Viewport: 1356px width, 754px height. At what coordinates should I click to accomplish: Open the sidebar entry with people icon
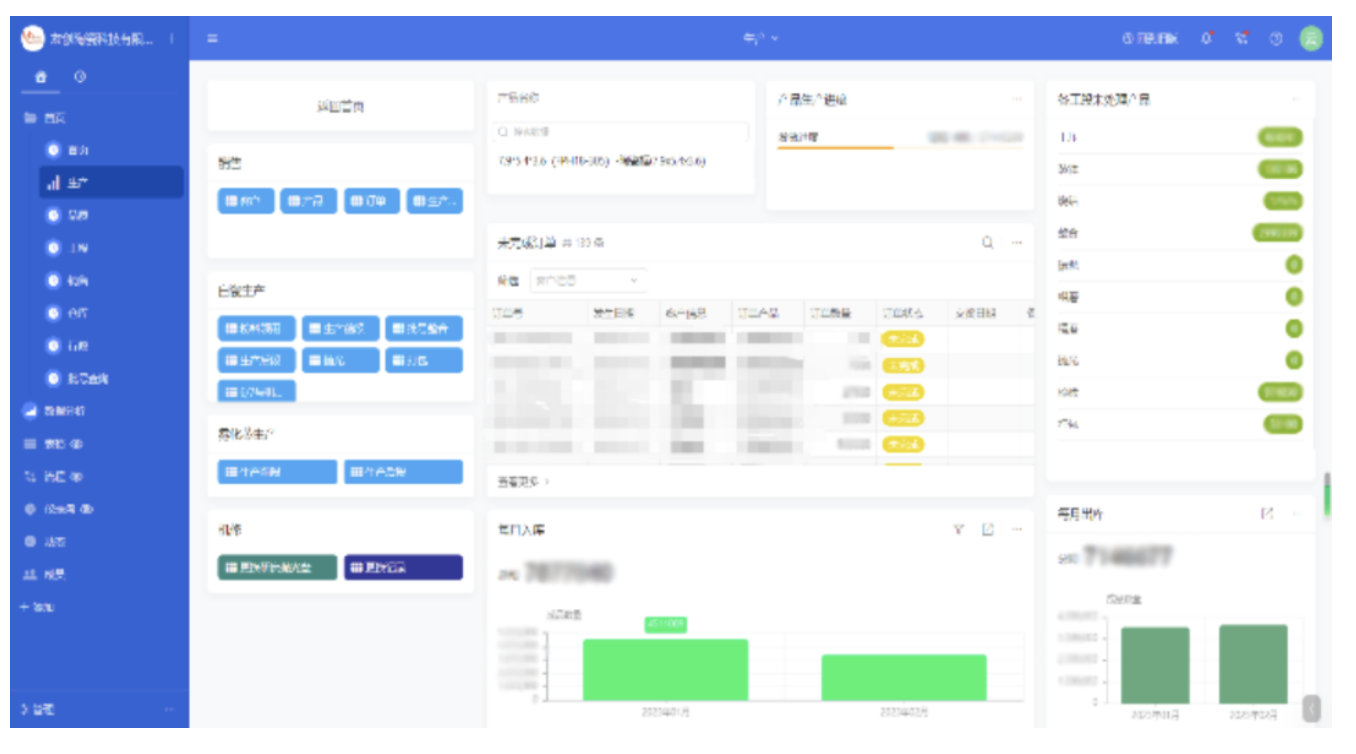tap(45, 575)
